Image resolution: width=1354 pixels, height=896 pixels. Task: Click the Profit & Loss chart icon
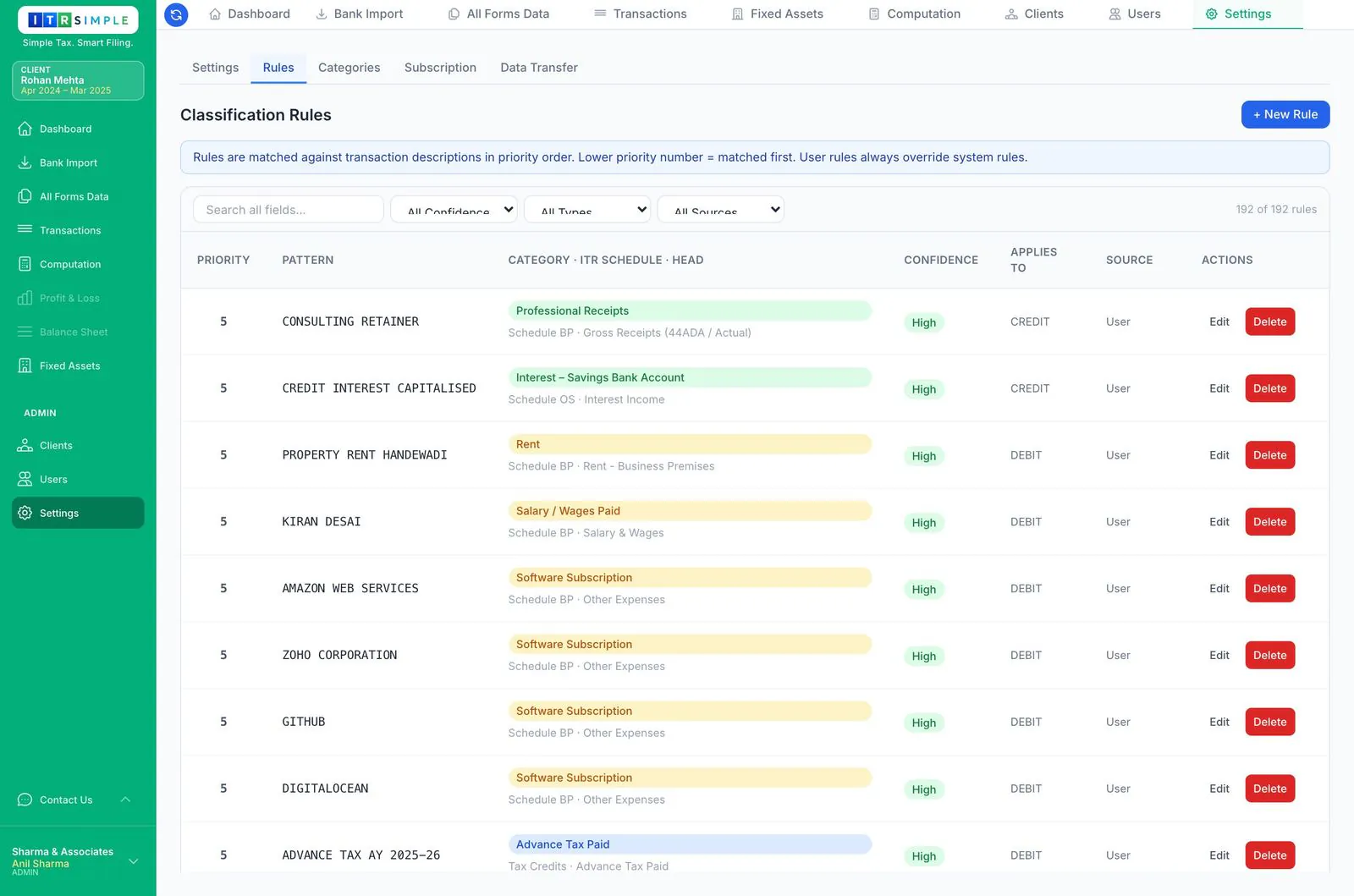pyautogui.click(x=25, y=298)
